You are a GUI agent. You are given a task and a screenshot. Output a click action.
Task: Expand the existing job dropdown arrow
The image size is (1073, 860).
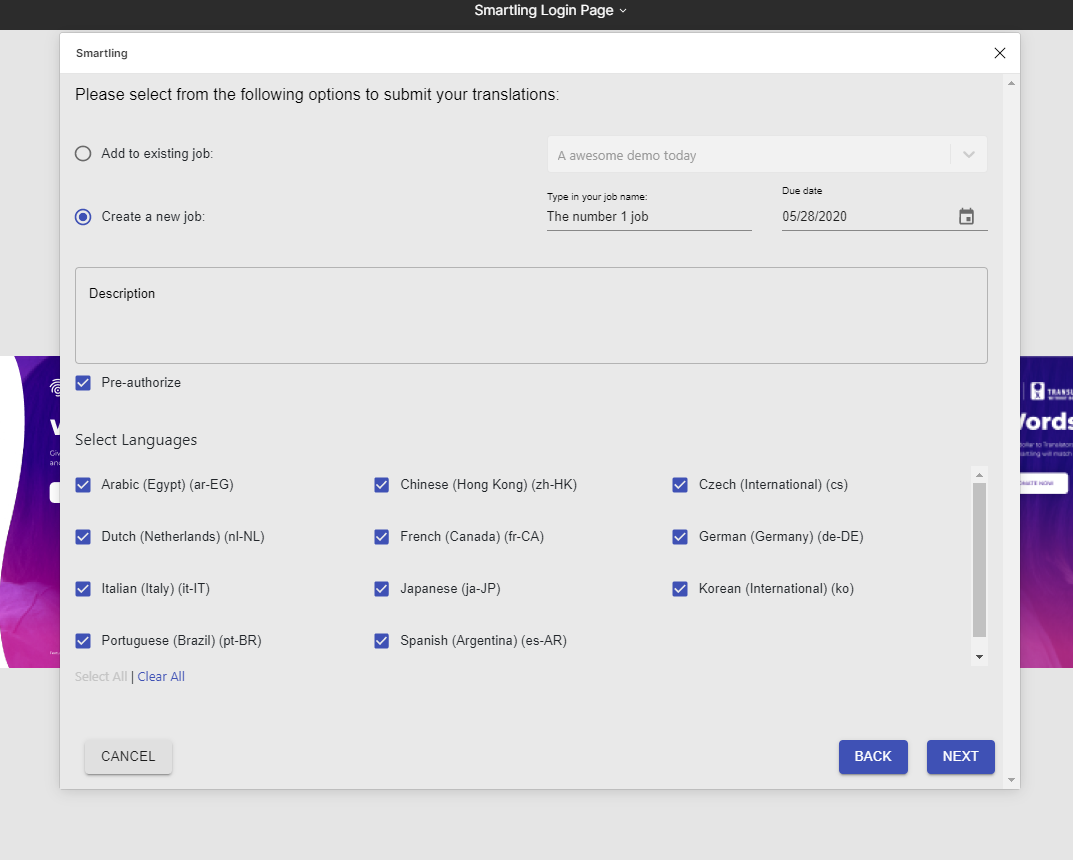click(x=969, y=155)
